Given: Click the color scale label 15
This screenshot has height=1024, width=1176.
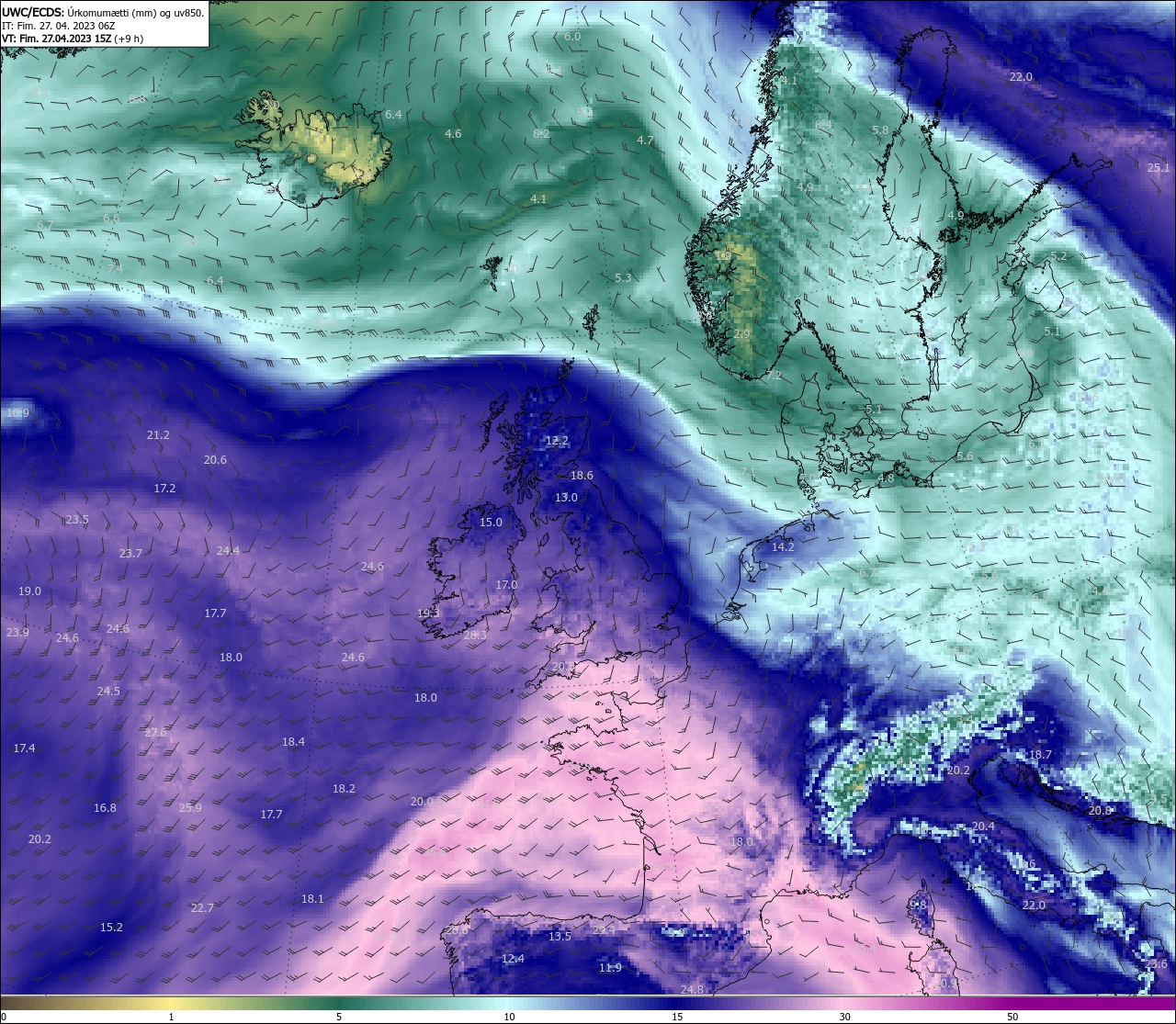Looking at the screenshot, I should pyautogui.click(x=677, y=1017).
